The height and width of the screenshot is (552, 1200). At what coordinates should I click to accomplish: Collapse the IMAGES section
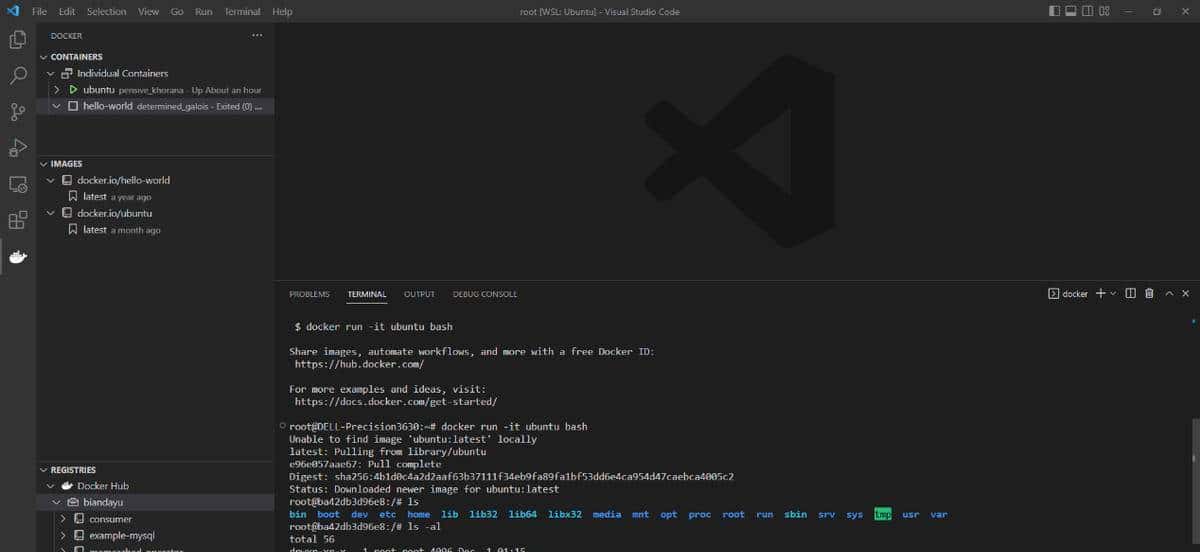tap(44, 164)
